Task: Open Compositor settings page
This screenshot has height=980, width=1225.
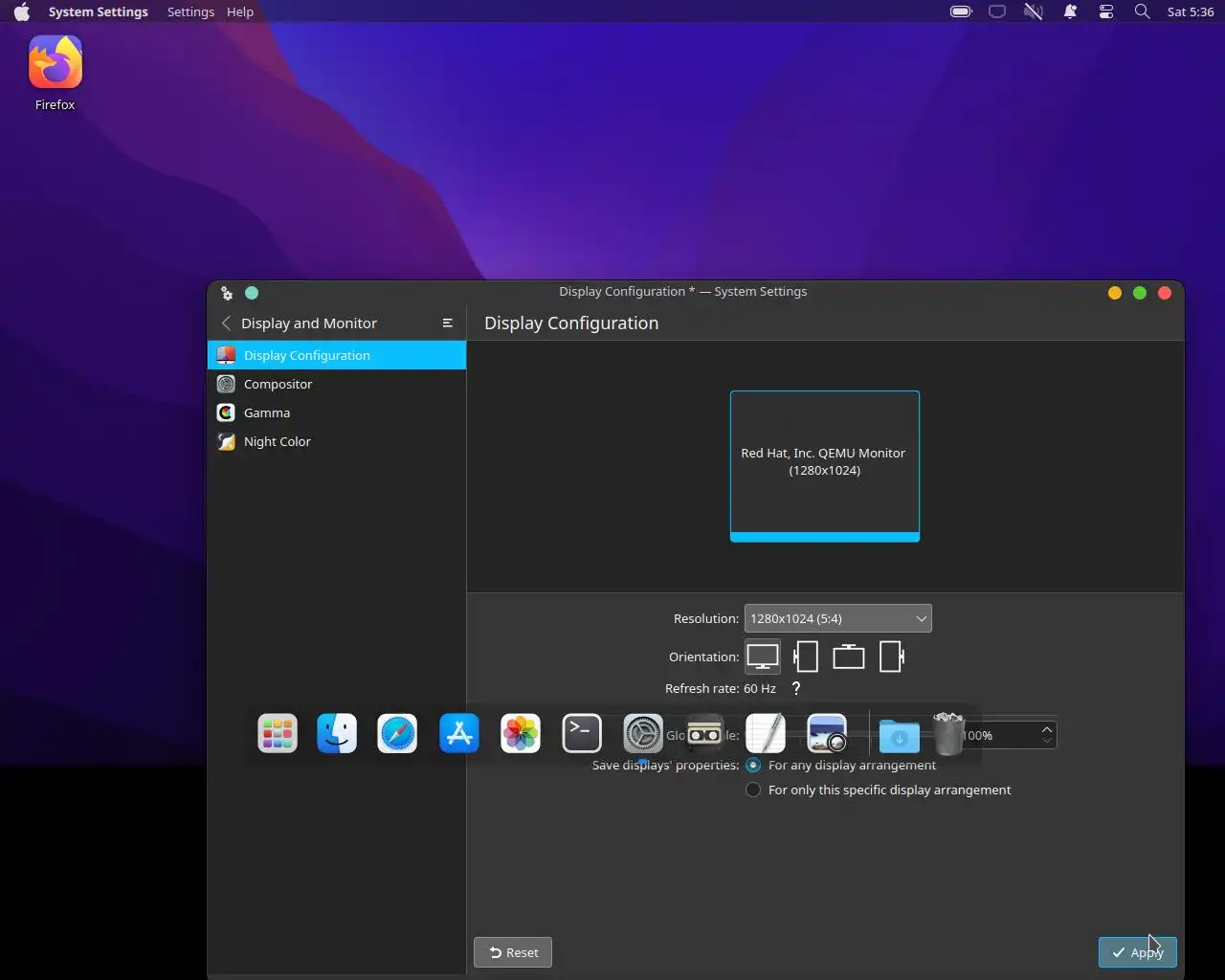Action: 337,384
